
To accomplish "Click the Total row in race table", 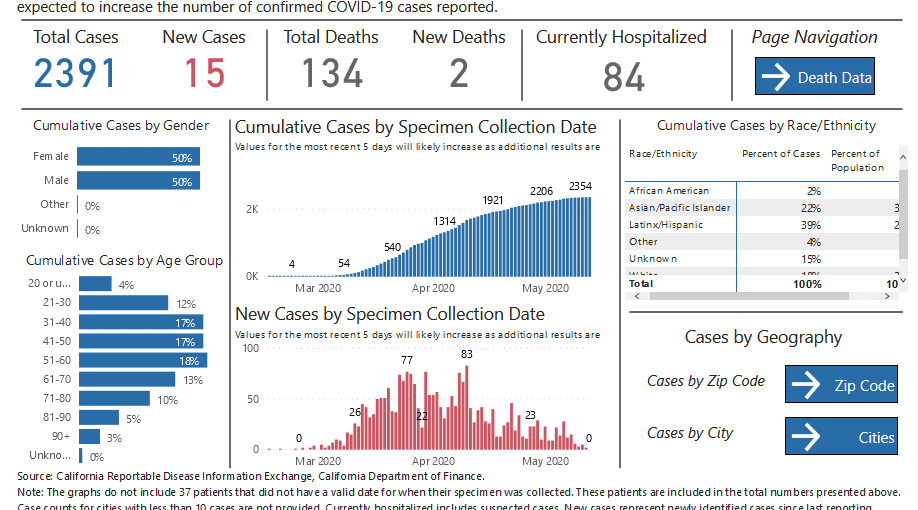I will tap(762, 284).
